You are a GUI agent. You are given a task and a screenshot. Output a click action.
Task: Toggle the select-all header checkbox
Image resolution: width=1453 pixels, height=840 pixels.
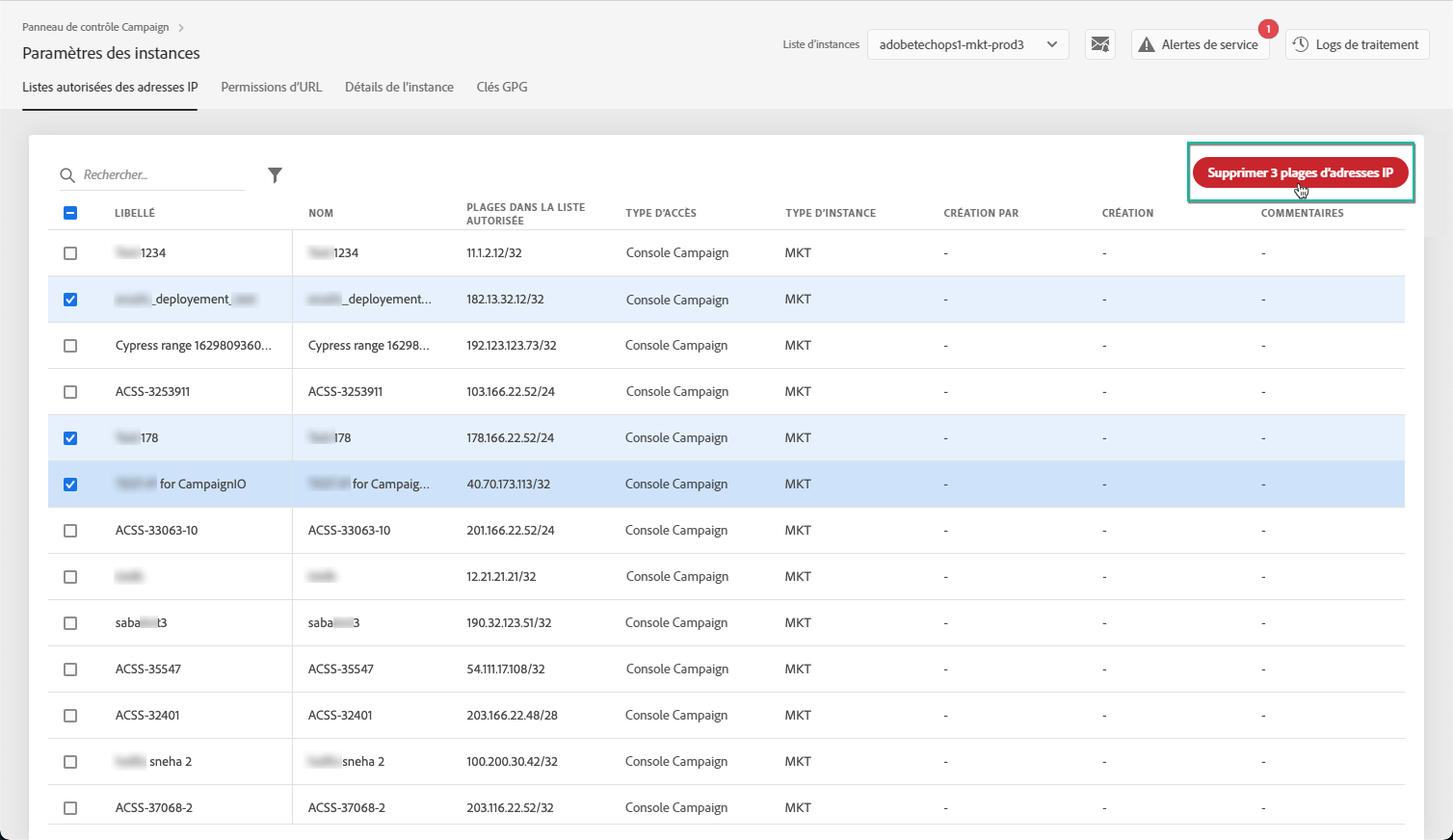[x=70, y=213]
